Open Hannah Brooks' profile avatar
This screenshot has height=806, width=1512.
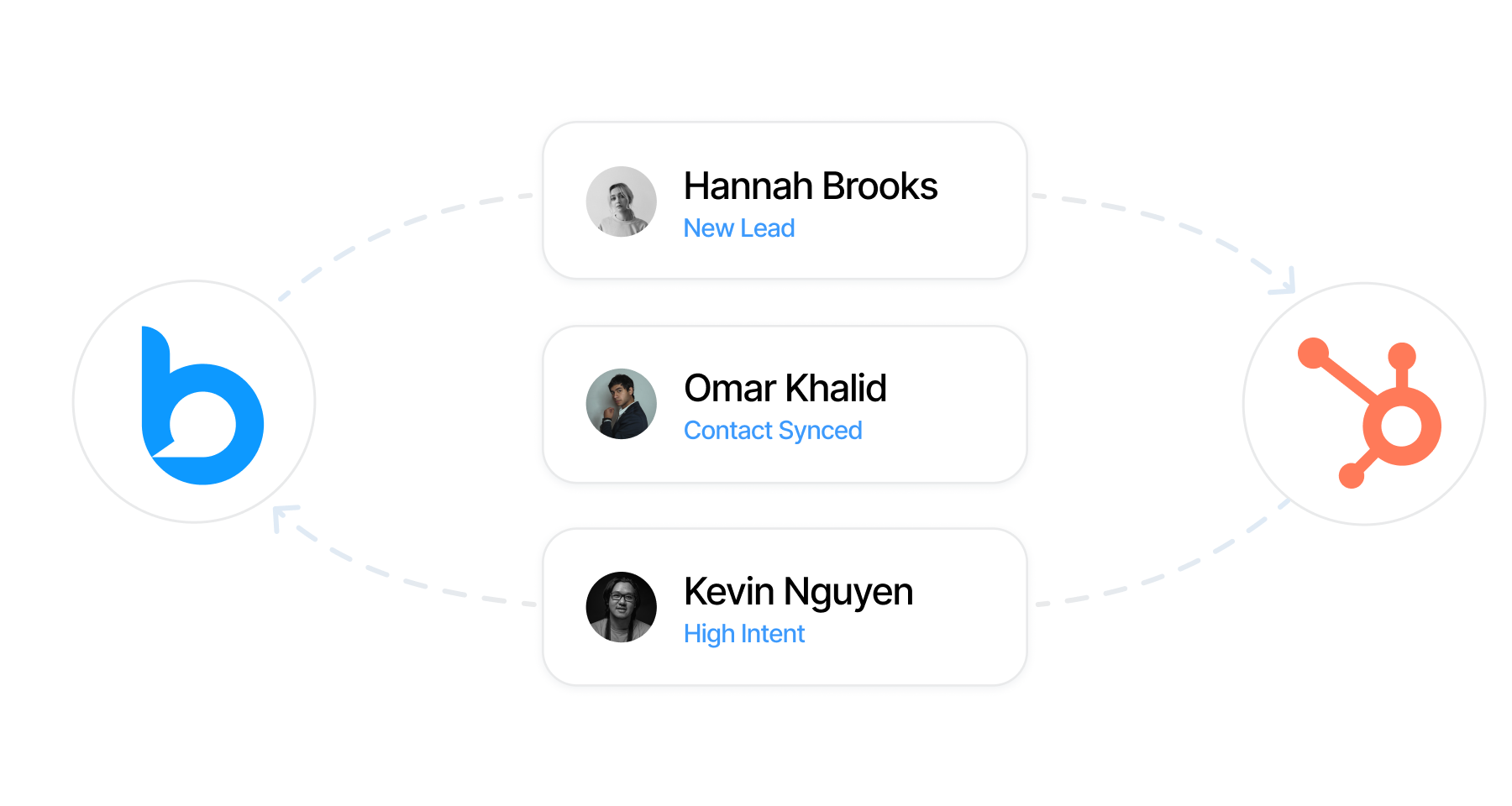622,201
